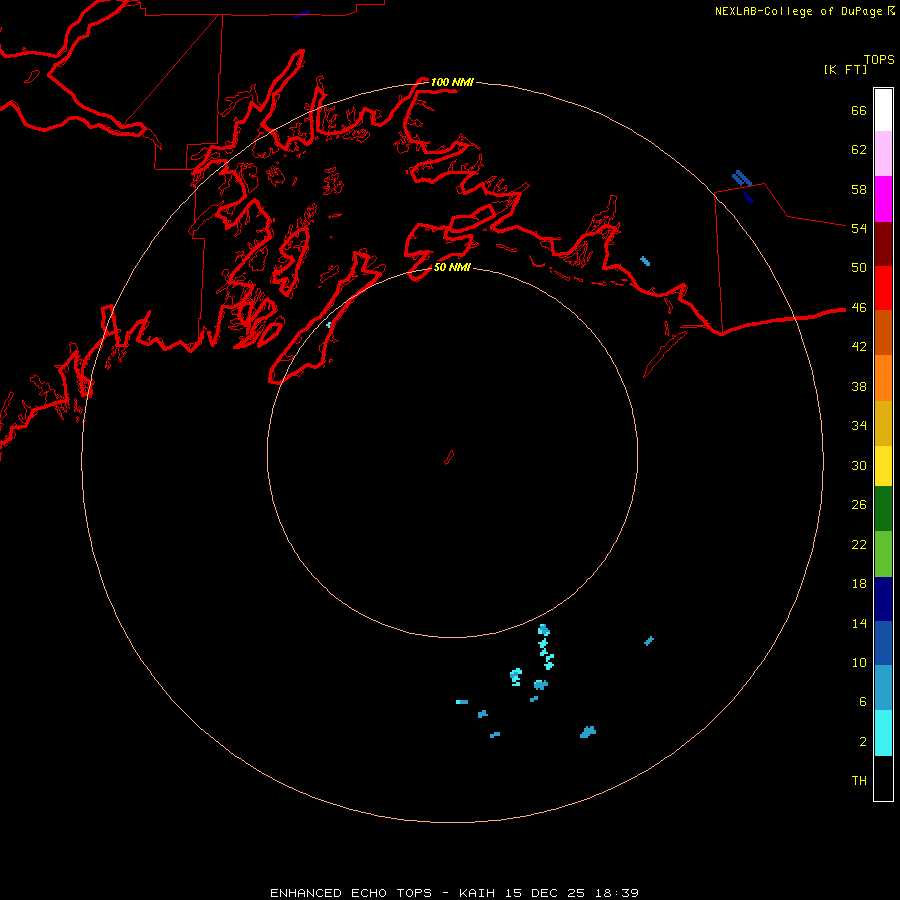Pick the navy blue legend swatch

[x=883, y=599]
